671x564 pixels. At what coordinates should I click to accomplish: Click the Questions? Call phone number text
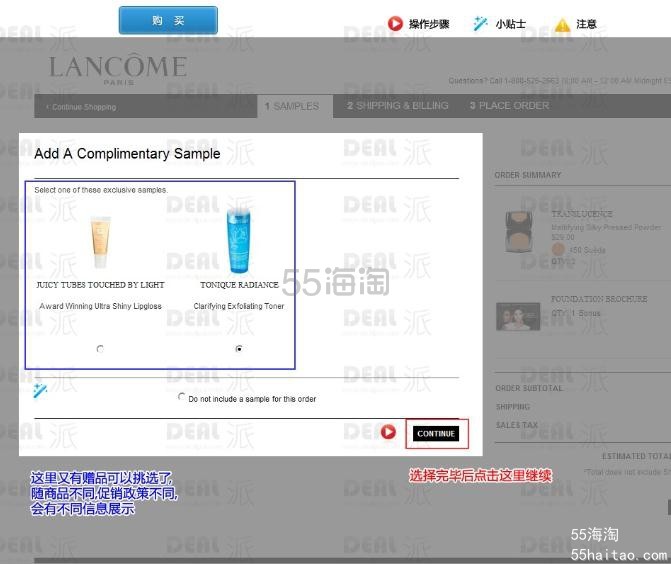coord(559,80)
